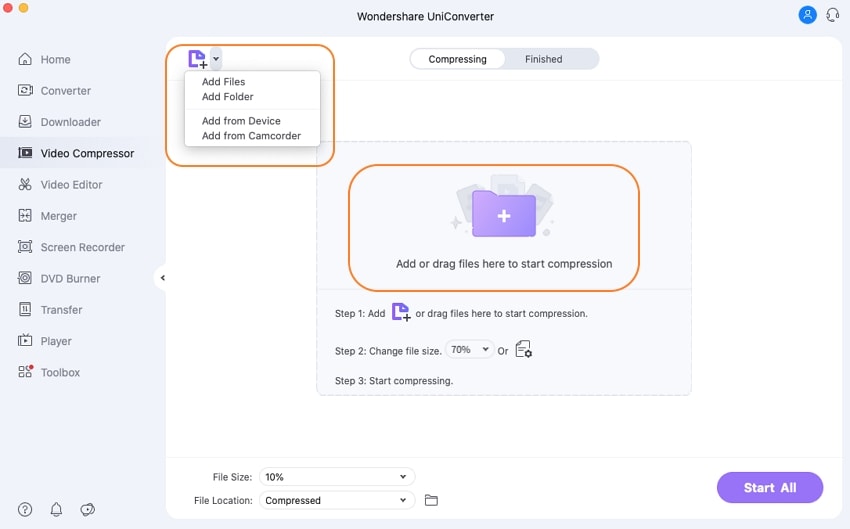Open the File Size 10% dropdown
Viewport: 850px width, 529px height.
tap(337, 477)
